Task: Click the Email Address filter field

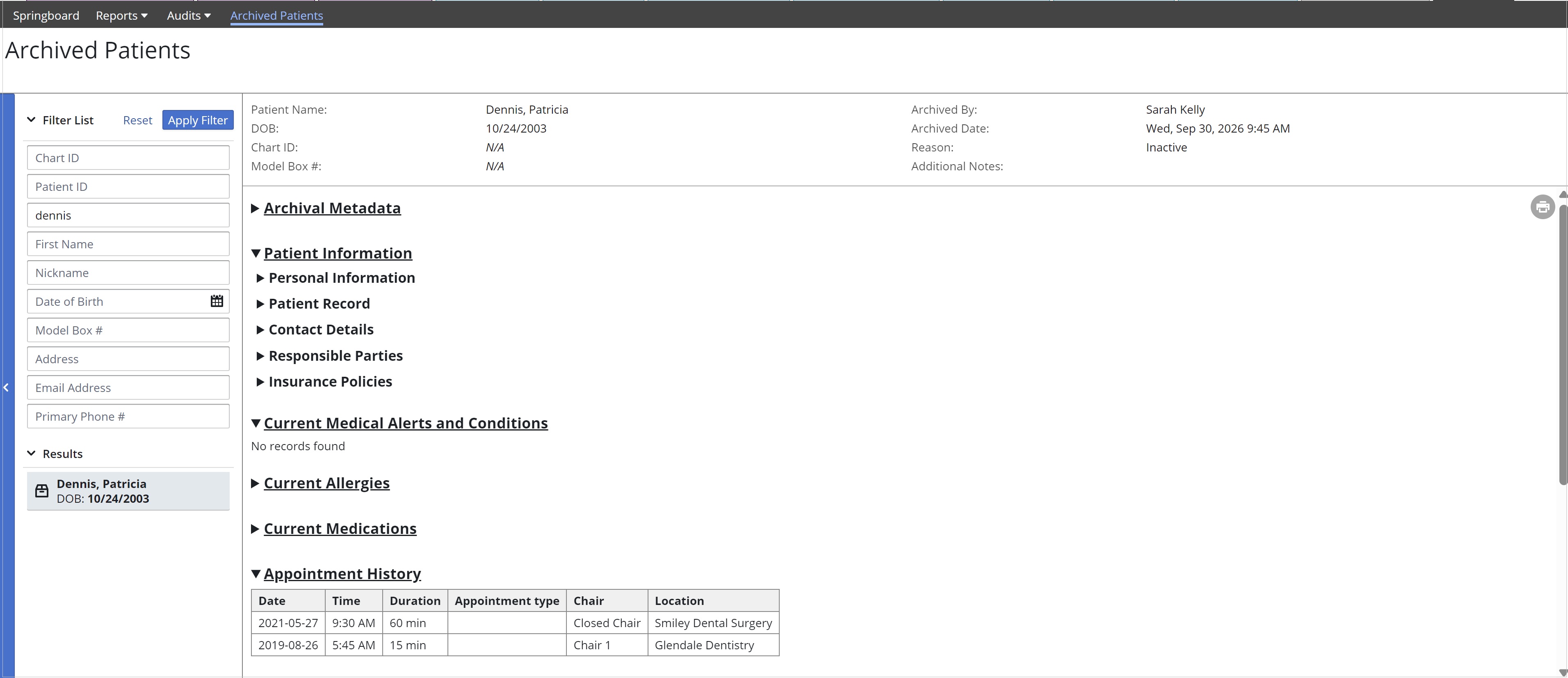Action: tap(128, 387)
